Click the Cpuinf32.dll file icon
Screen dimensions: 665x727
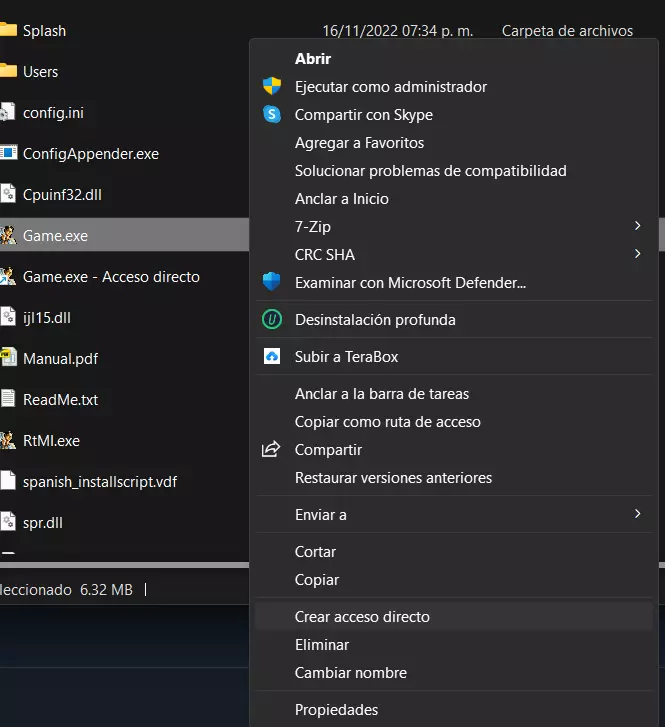pyautogui.click(x=7, y=194)
